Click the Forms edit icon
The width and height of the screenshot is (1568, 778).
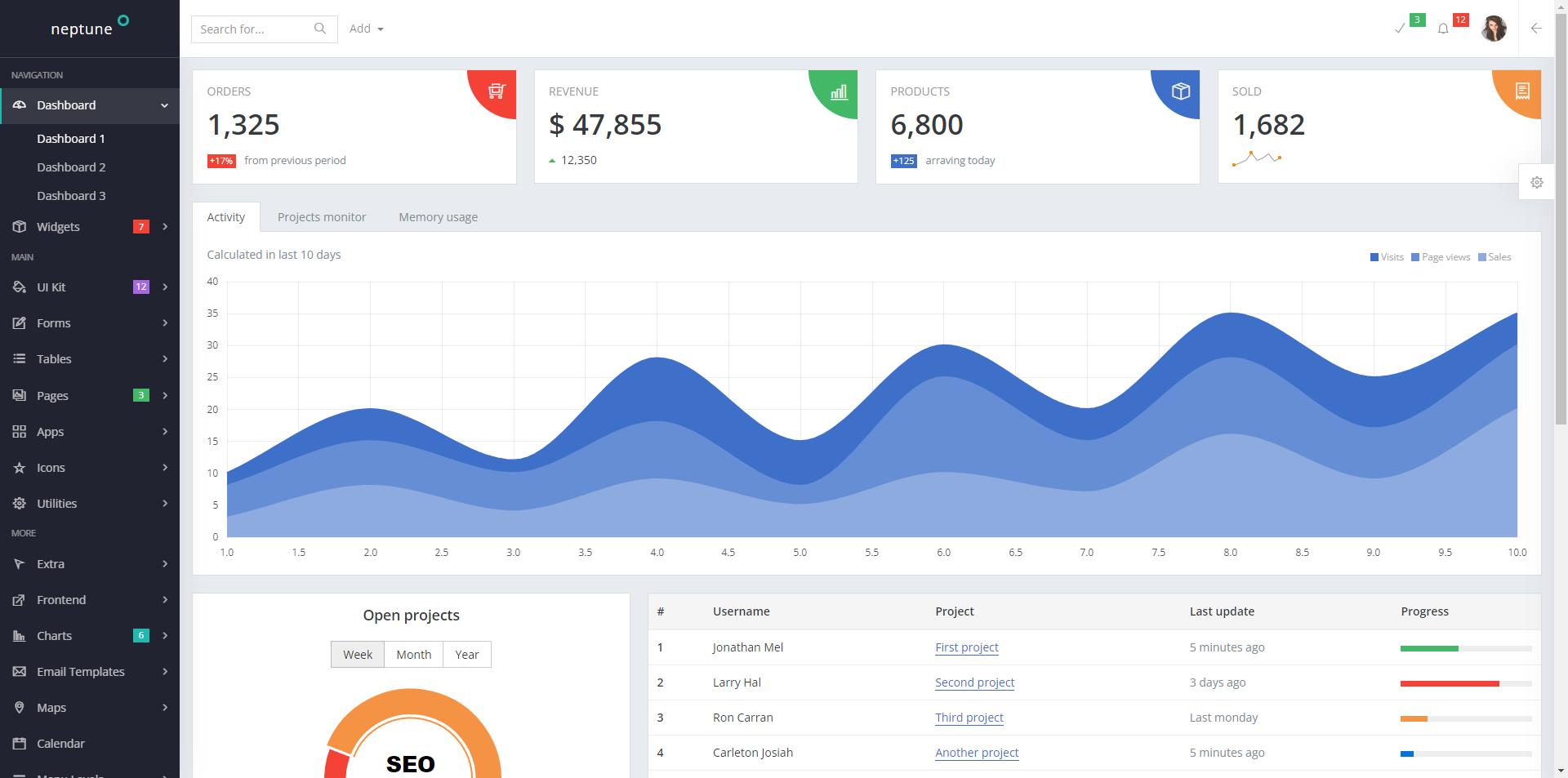20,322
